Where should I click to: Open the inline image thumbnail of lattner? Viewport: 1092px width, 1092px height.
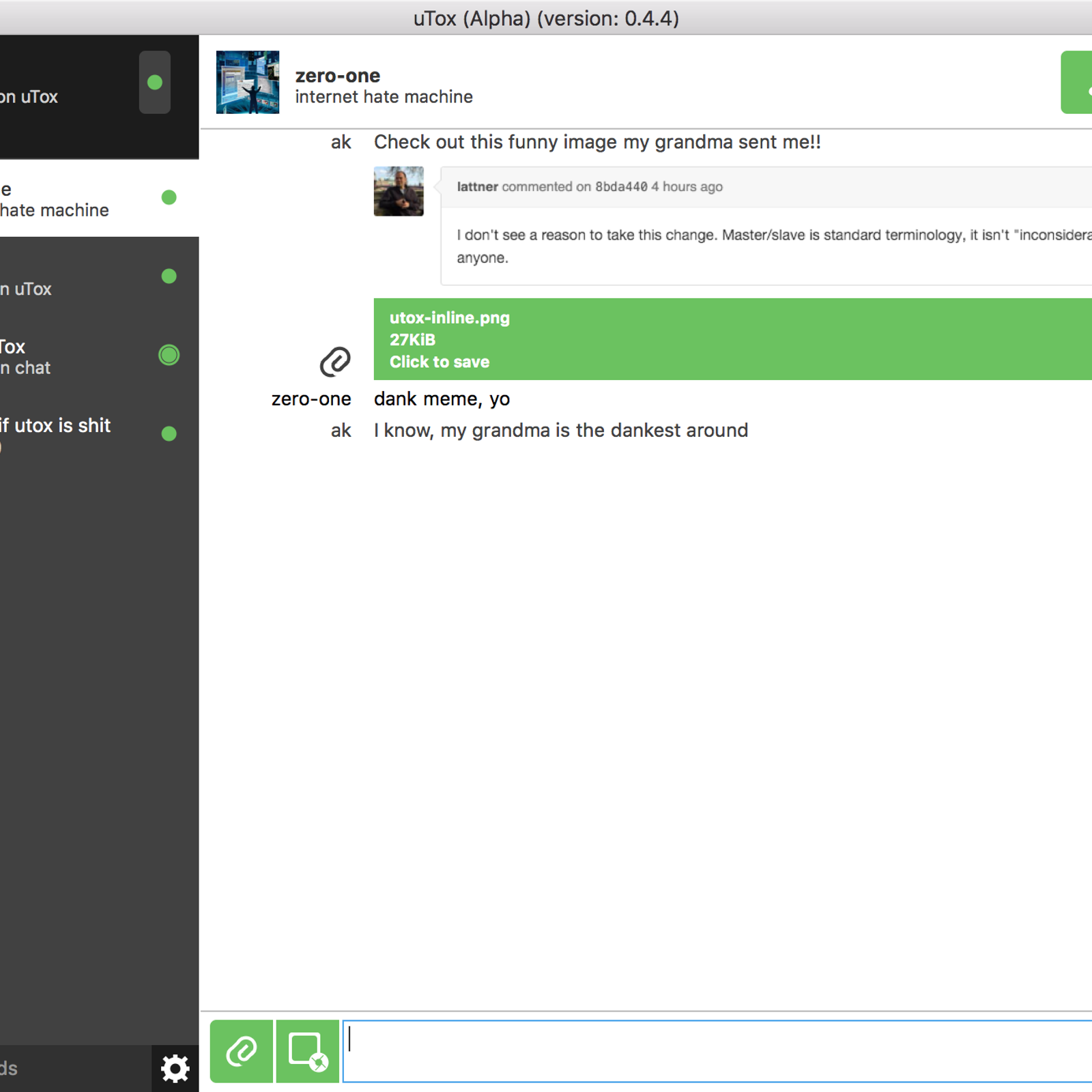(399, 191)
